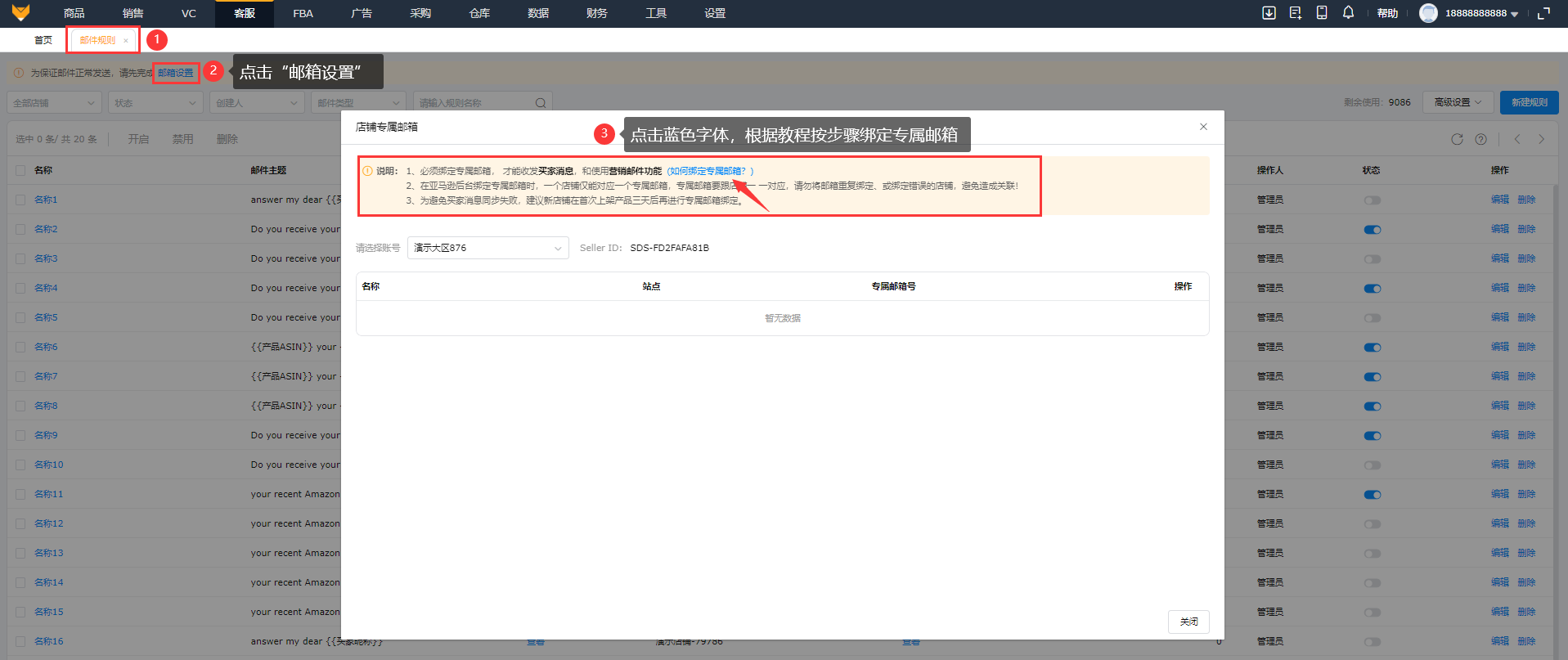Click the orange fox logo
1568x660 pixels.
20,12
